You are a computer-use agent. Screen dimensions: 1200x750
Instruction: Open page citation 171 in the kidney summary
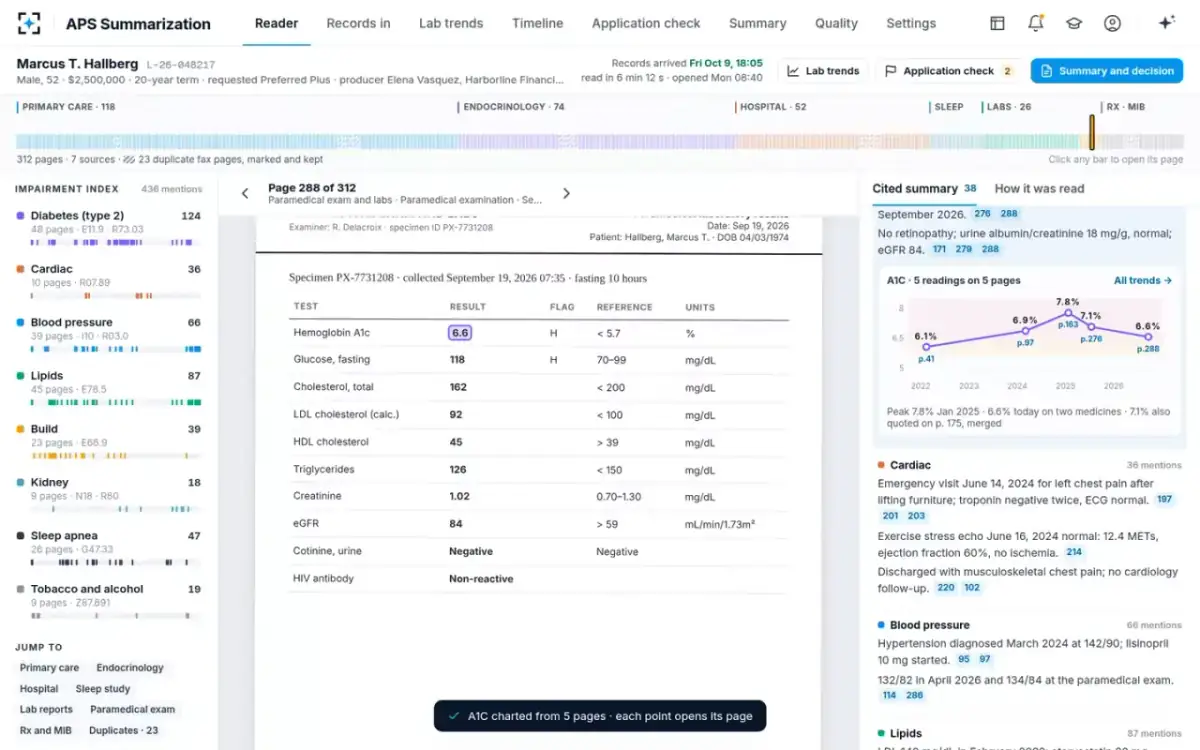(939, 249)
